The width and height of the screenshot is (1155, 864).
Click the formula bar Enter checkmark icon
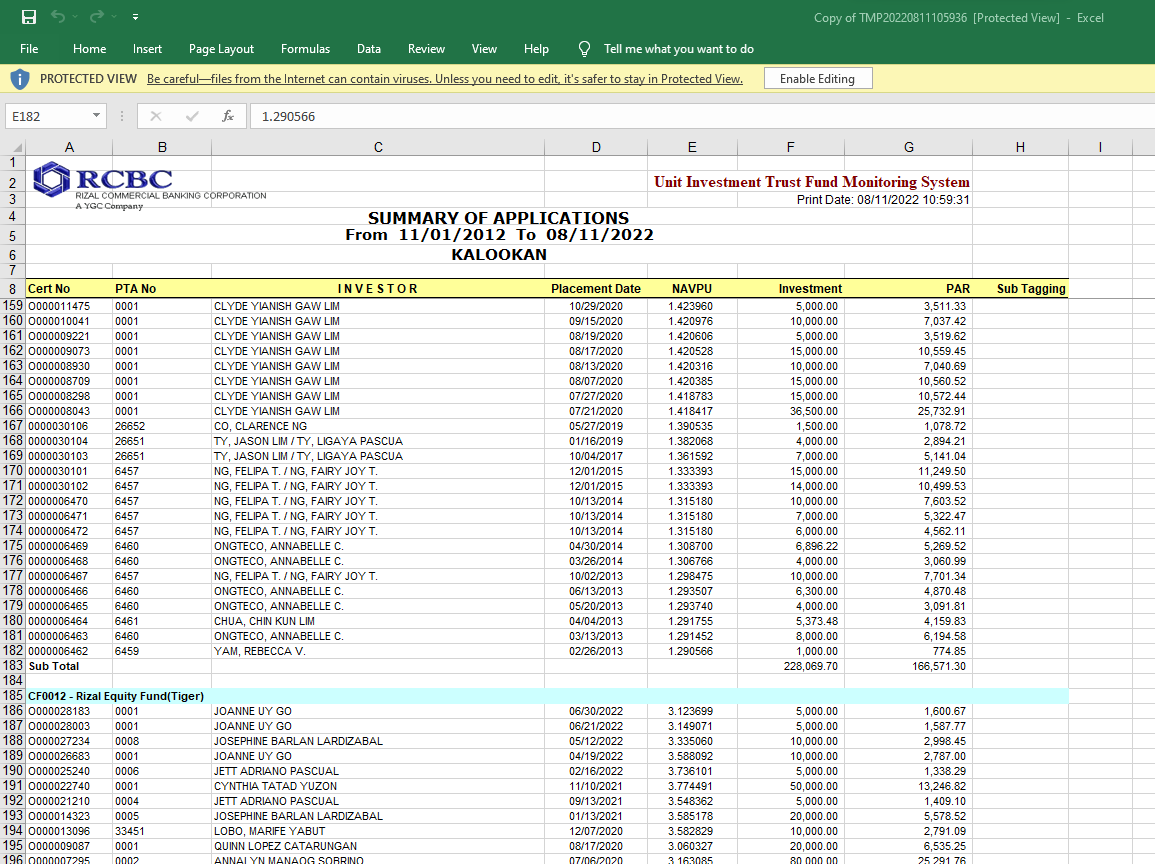coord(192,116)
